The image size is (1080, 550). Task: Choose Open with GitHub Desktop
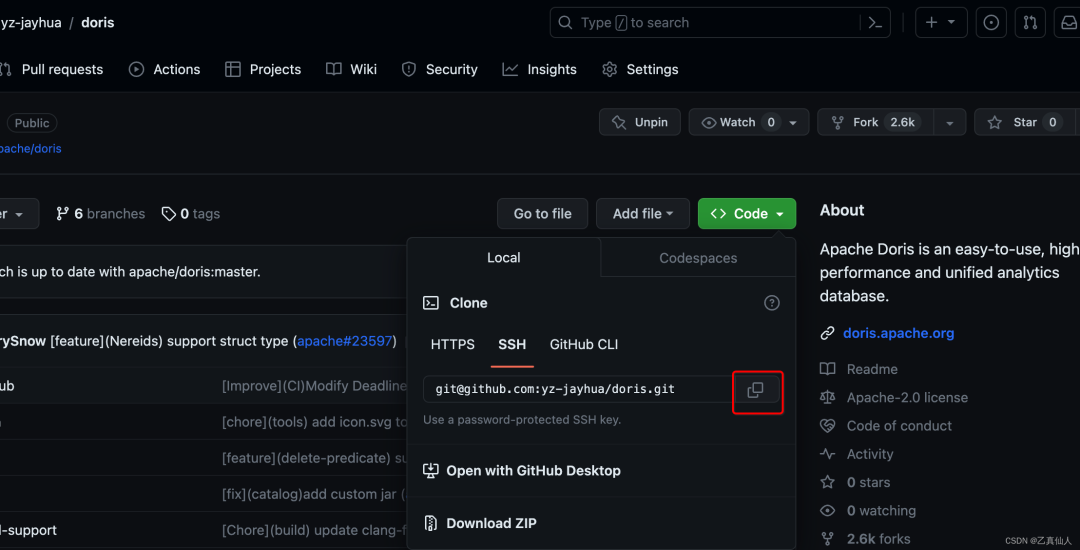[x=521, y=471]
